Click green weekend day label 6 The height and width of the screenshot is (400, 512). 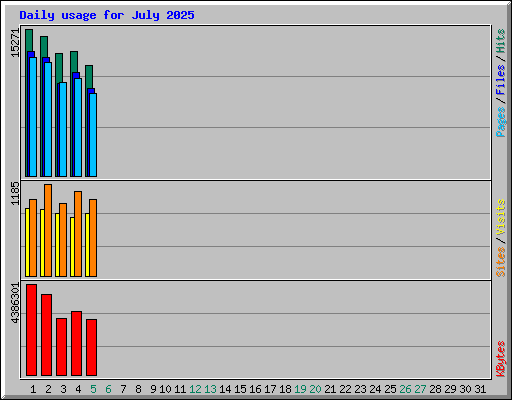click(x=108, y=389)
